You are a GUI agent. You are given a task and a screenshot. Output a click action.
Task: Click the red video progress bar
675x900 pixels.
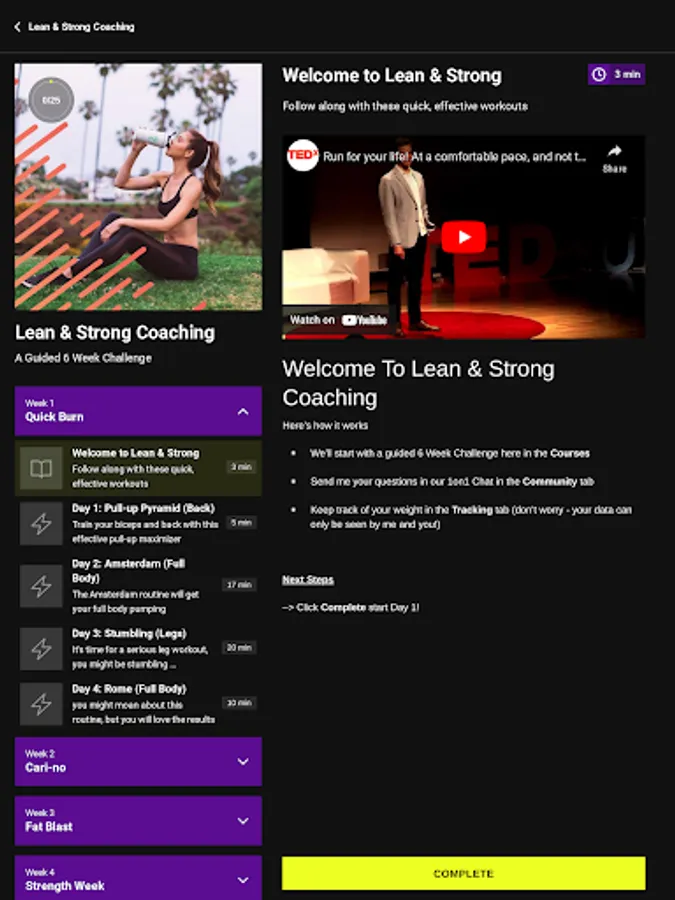point(464,337)
